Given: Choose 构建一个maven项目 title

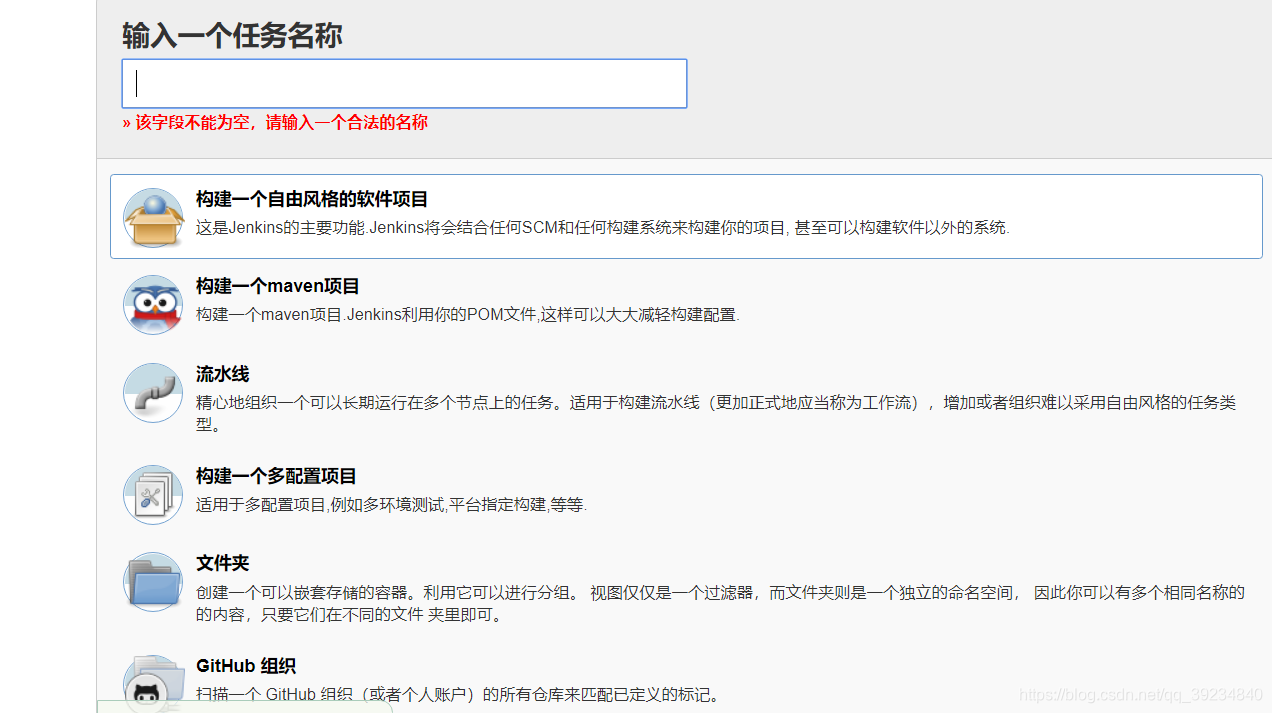Looking at the screenshot, I should pyautogui.click(x=278, y=286).
